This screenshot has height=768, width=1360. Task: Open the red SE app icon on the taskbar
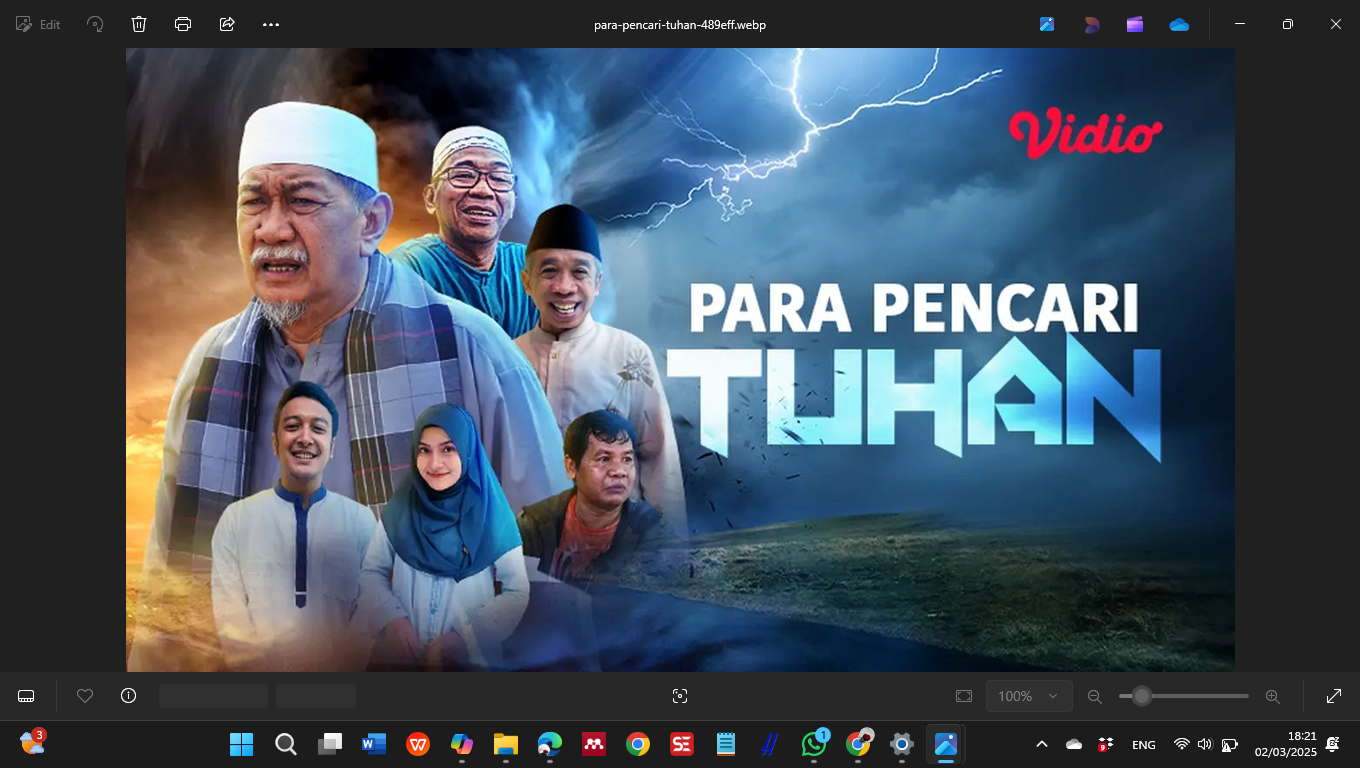click(x=681, y=744)
